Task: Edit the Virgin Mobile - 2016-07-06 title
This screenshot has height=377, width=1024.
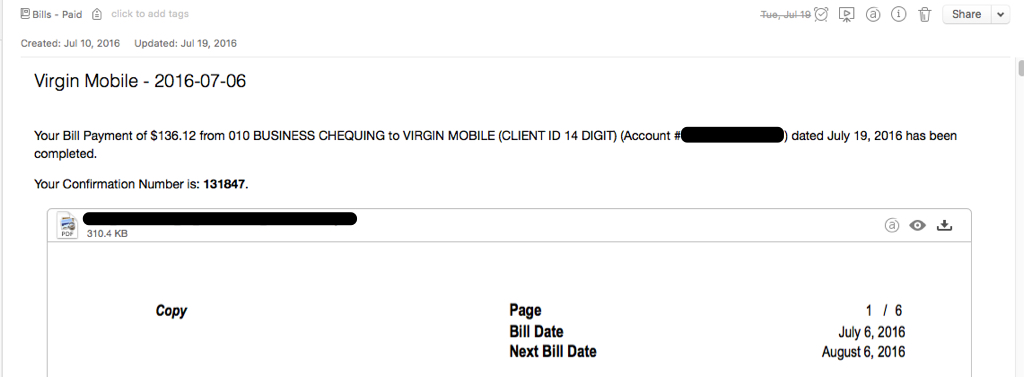Action: point(140,82)
